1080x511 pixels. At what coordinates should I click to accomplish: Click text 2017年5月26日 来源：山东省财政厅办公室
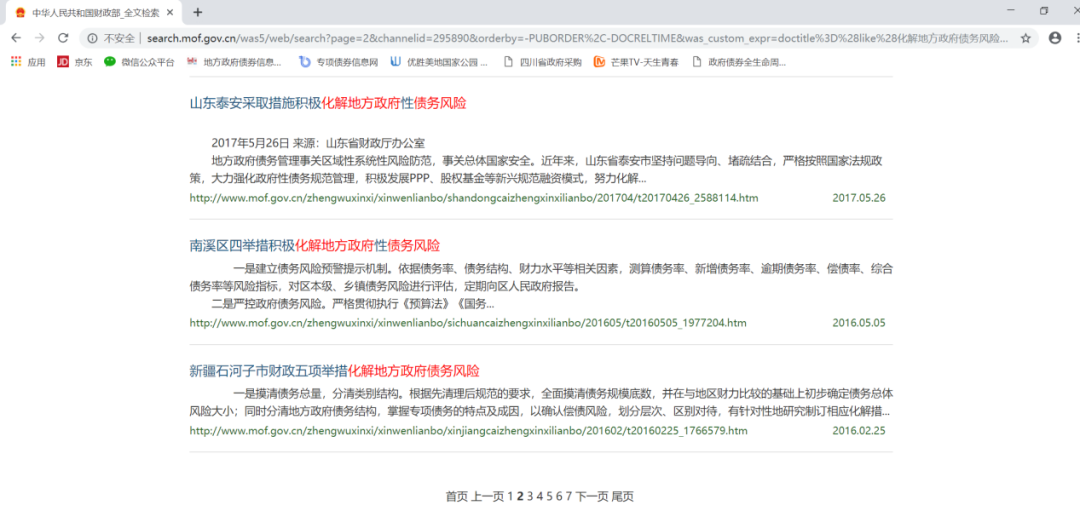318,143
